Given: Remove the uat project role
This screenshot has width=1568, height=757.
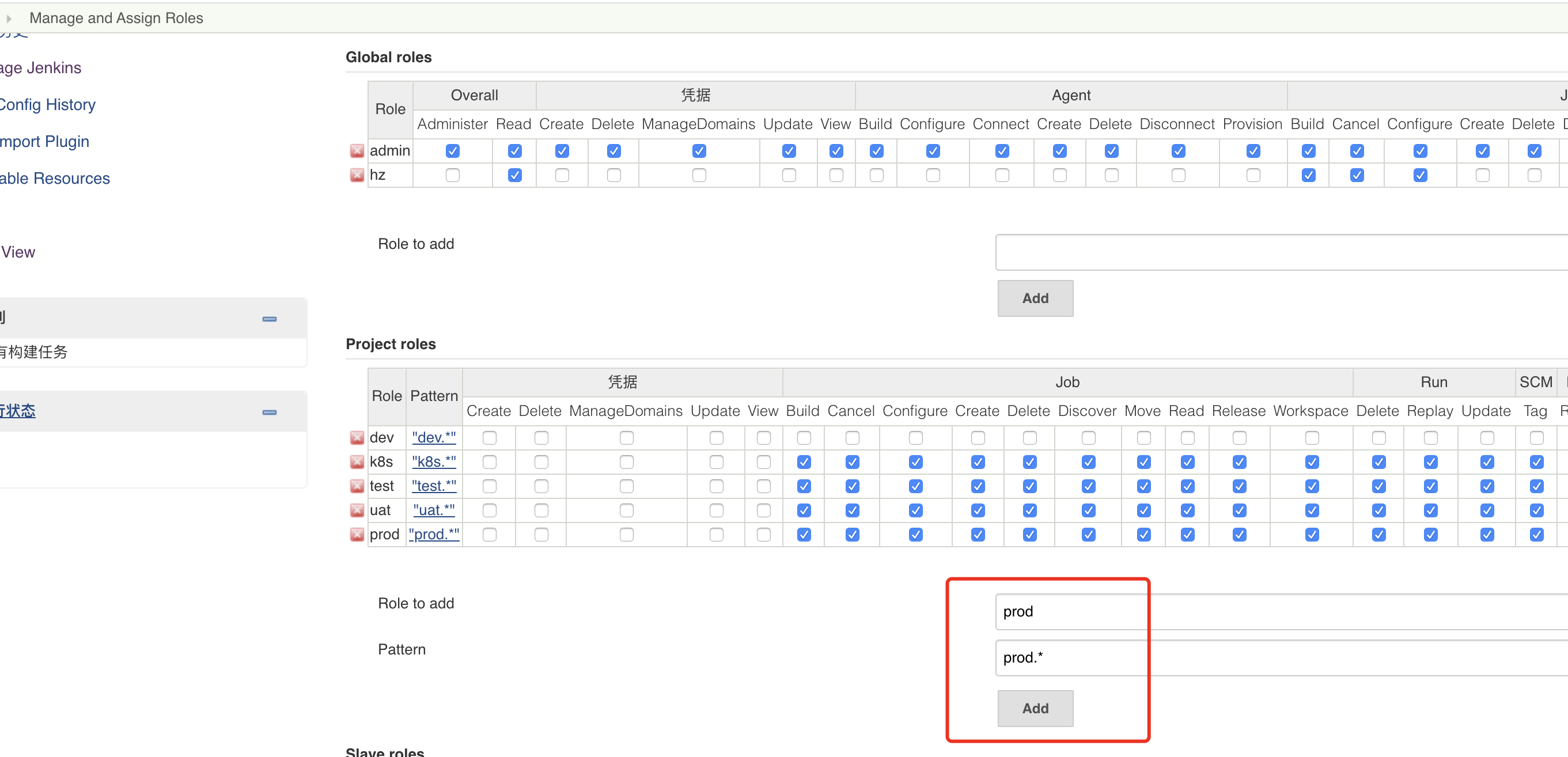Looking at the screenshot, I should pyautogui.click(x=357, y=510).
